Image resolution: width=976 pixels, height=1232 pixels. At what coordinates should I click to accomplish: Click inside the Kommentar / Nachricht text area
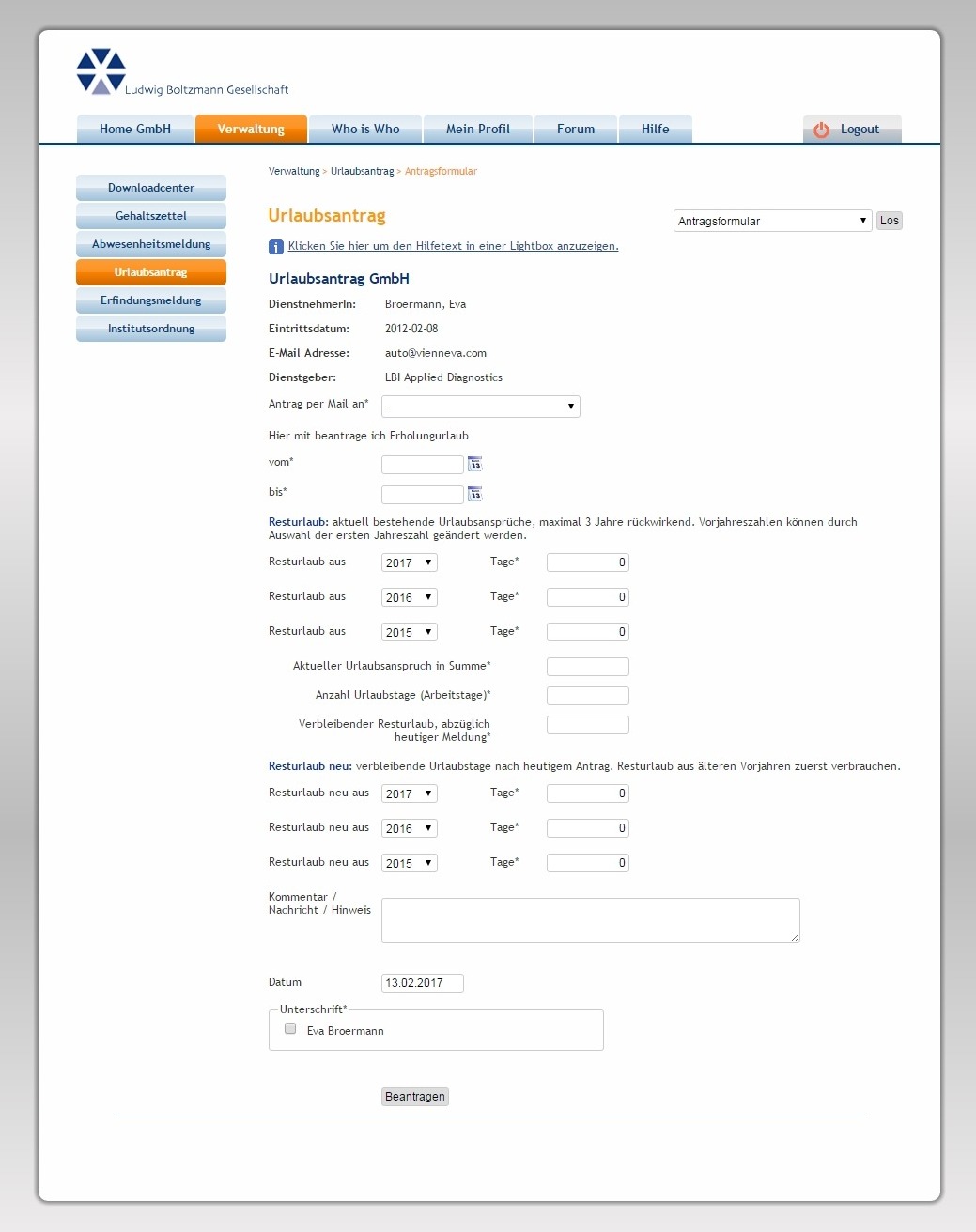(x=590, y=919)
